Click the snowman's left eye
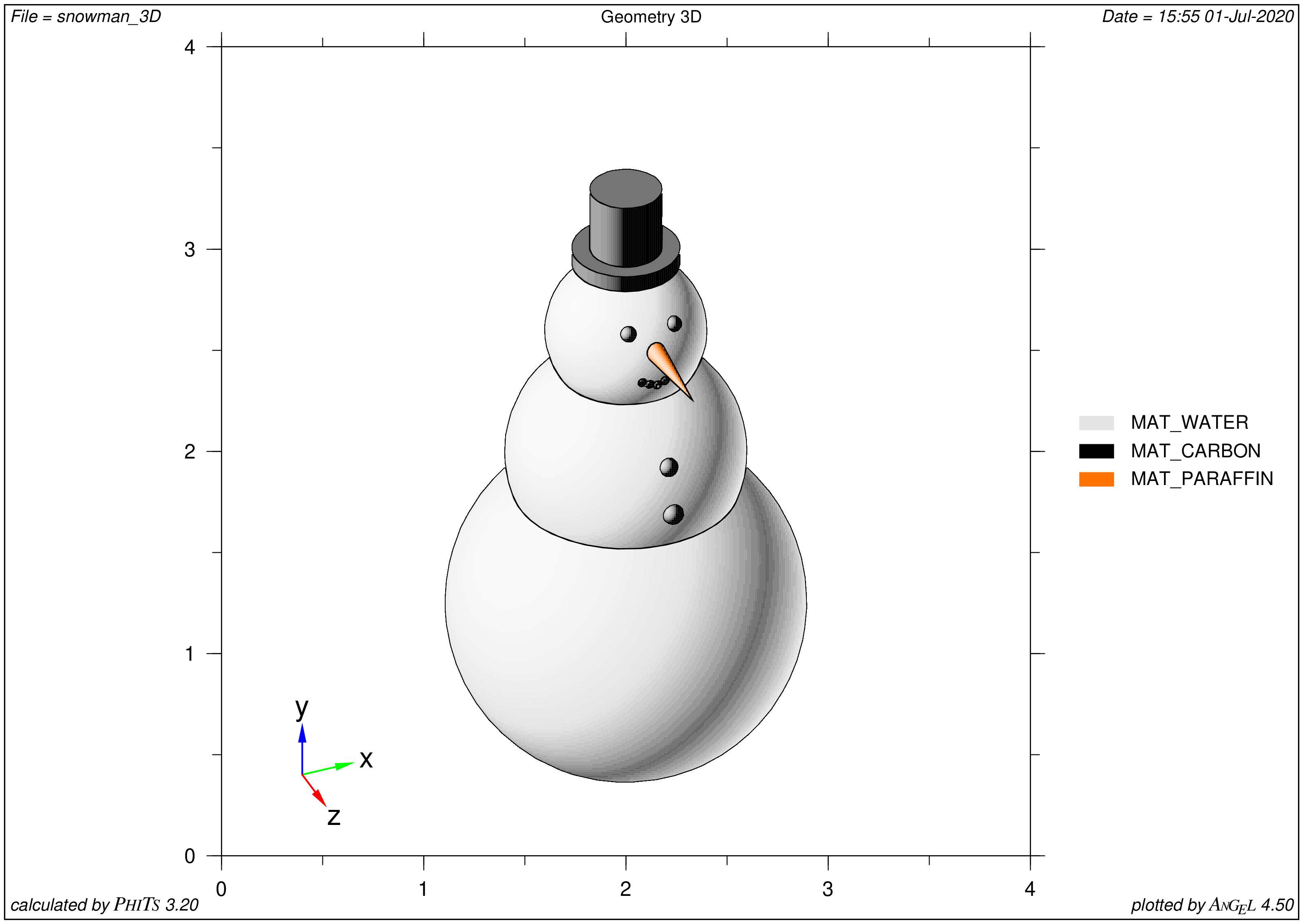 coord(628,334)
